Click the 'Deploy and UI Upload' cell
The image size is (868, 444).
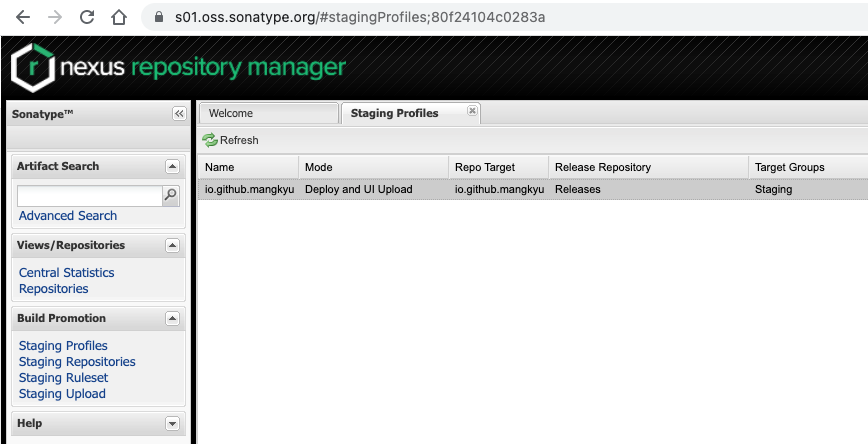[359, 189]
